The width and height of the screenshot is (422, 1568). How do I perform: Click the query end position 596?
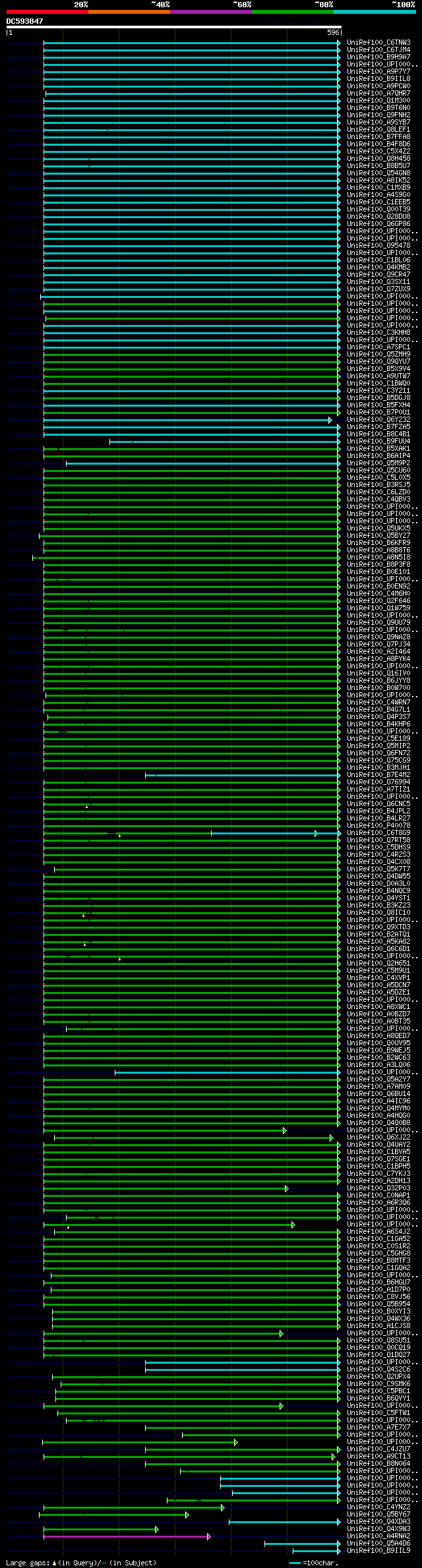(333, 32)
